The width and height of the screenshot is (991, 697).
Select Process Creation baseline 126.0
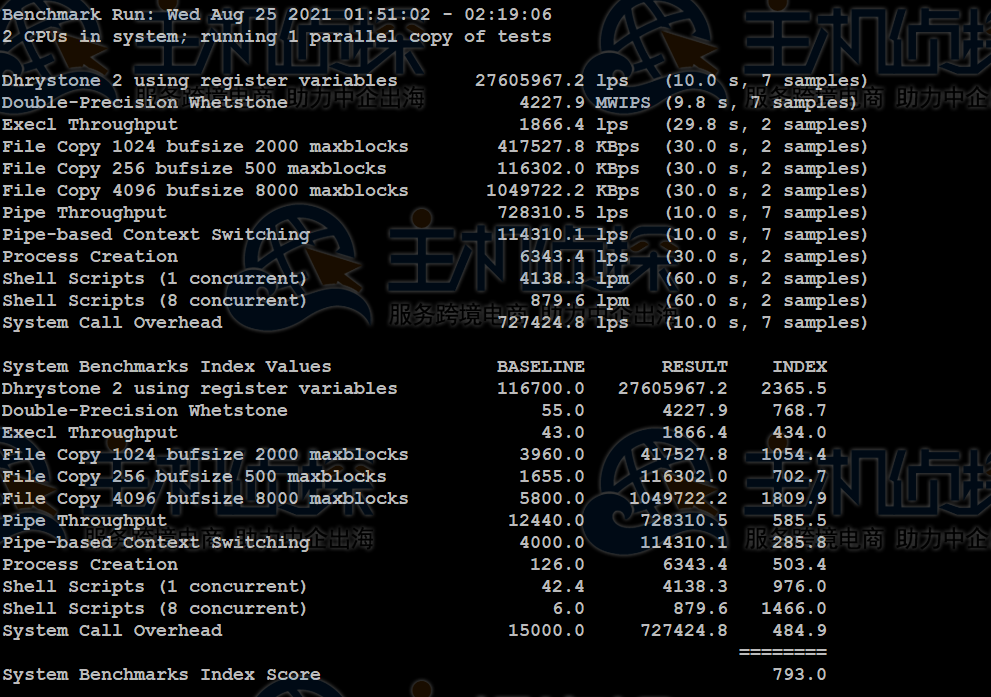(557, 565)
